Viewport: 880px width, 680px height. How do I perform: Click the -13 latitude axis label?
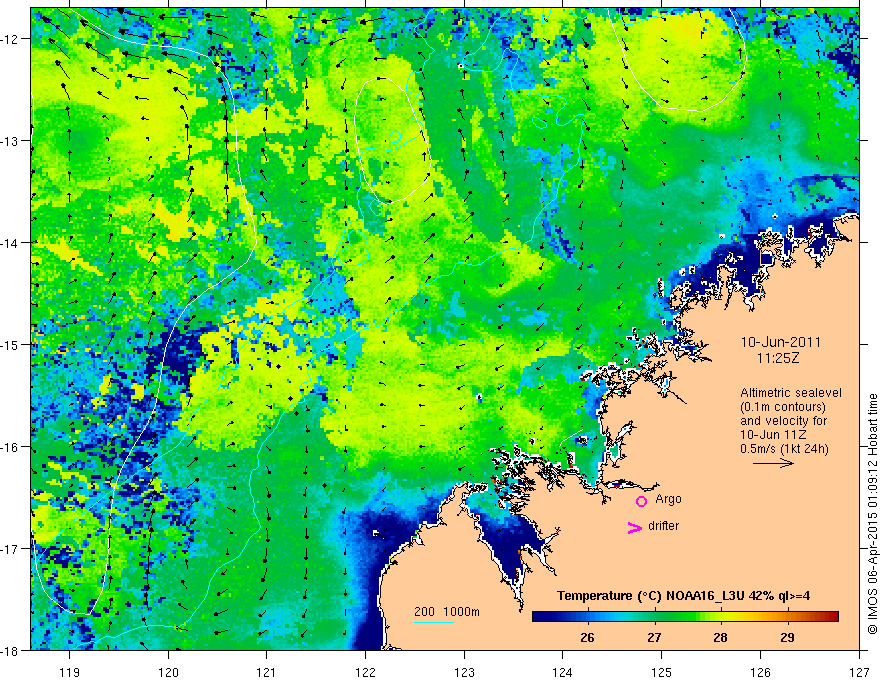tap(10, 141)
